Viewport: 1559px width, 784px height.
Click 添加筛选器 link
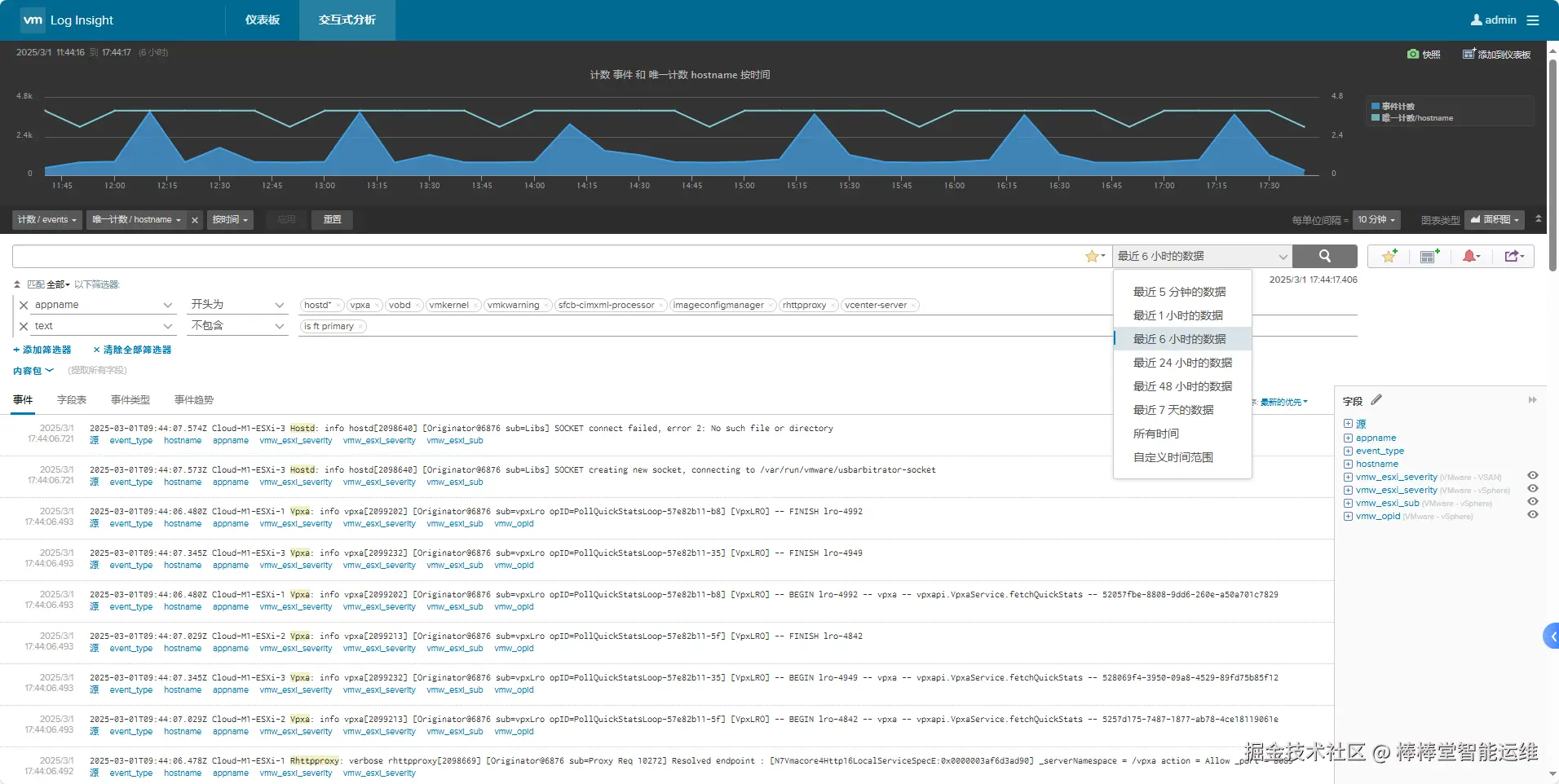click(42, 350)
